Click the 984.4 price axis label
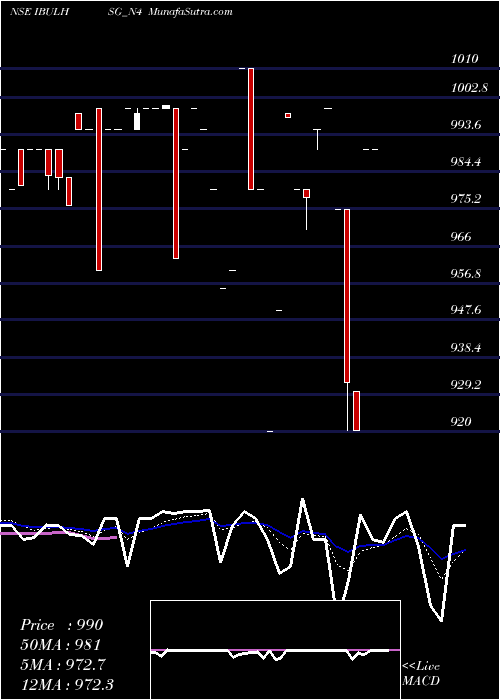The image size is (500, 700). point(466,162)
